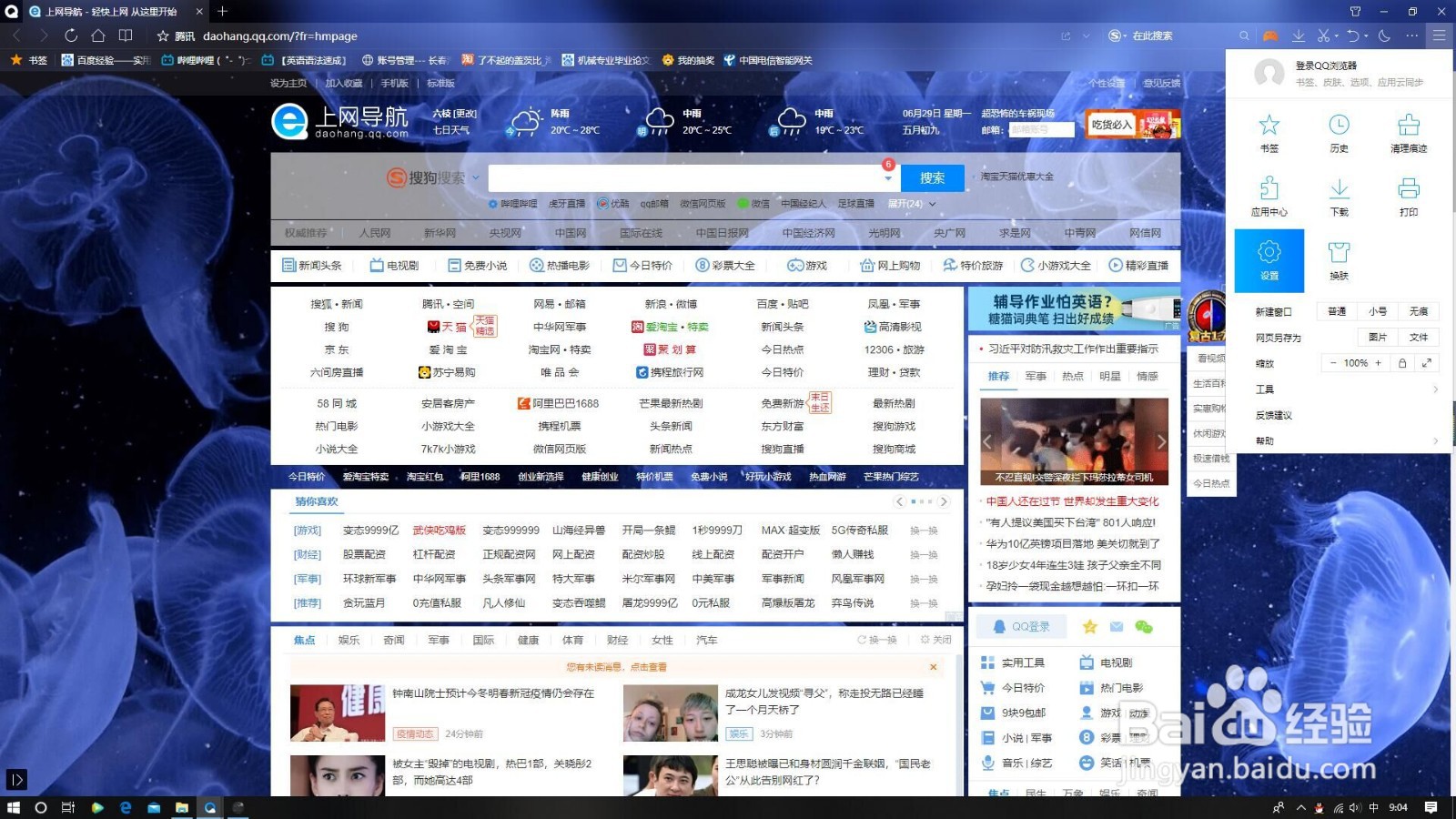Screen dimensions: 1456x819
Task: Launch the scissors screenshot tool
Action: coord(1324,36)
